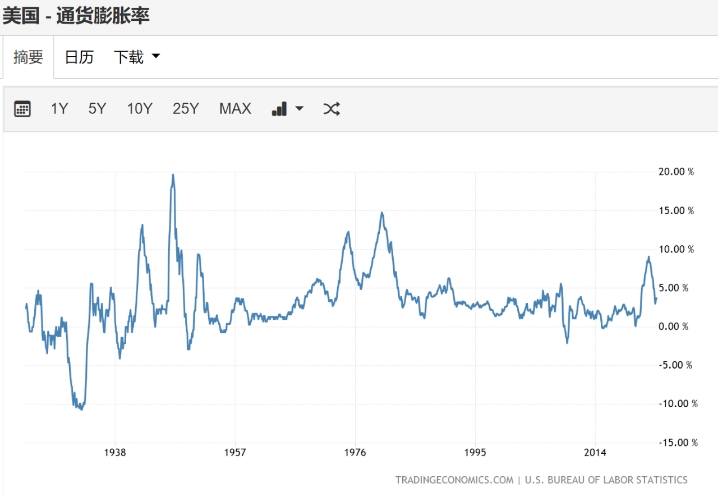Click the 2014 x-axis label
Screen dimensions: 718x501
click(x=595, y=452)
